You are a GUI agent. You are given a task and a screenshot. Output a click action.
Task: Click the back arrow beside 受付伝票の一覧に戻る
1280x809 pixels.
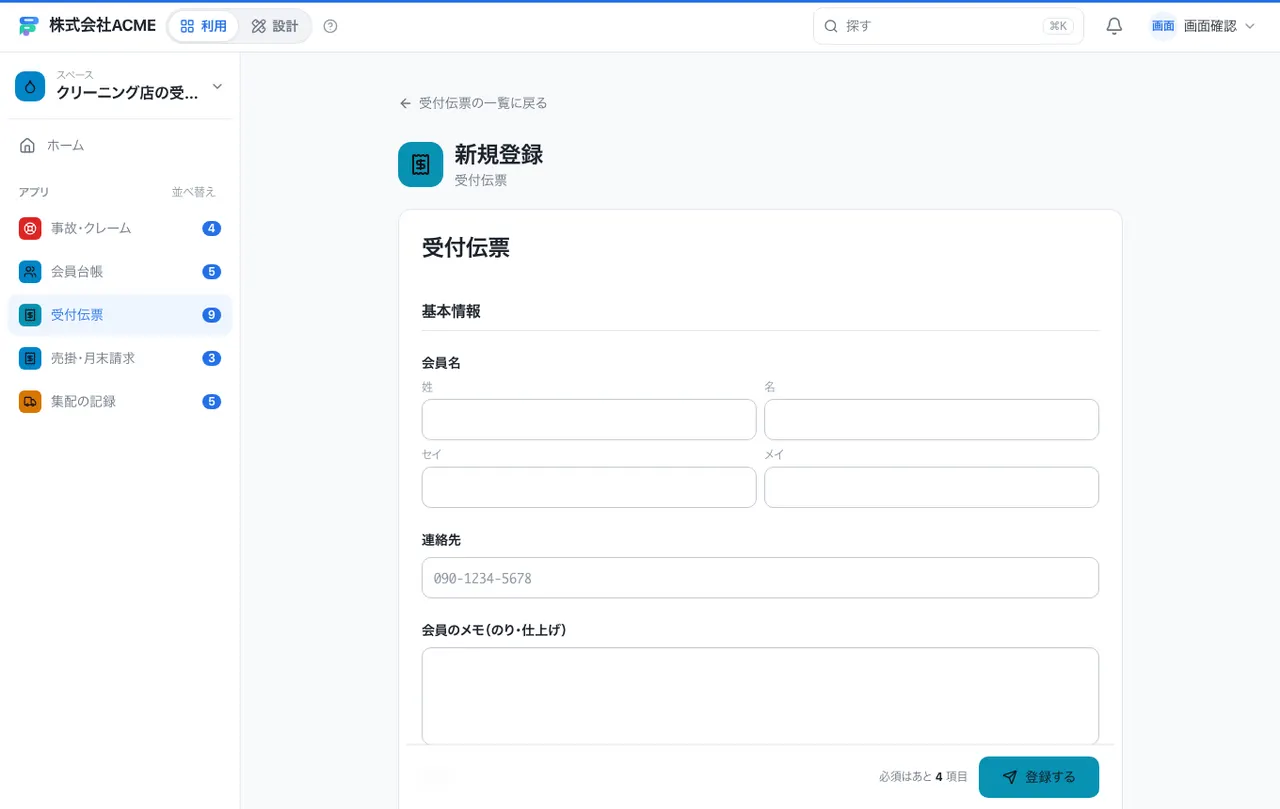click(x=405, y=103)
